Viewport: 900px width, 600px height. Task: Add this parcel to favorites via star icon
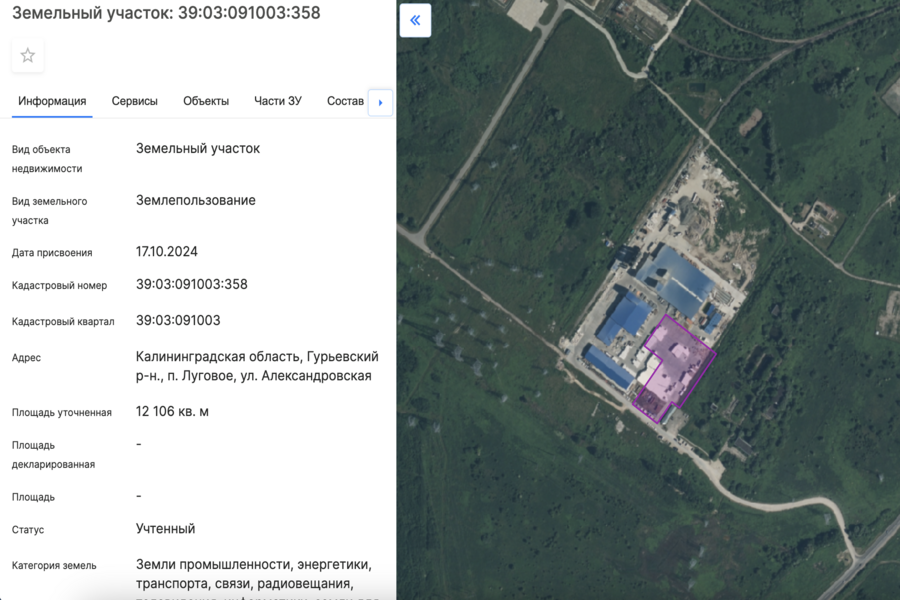[x=27, y=56]
